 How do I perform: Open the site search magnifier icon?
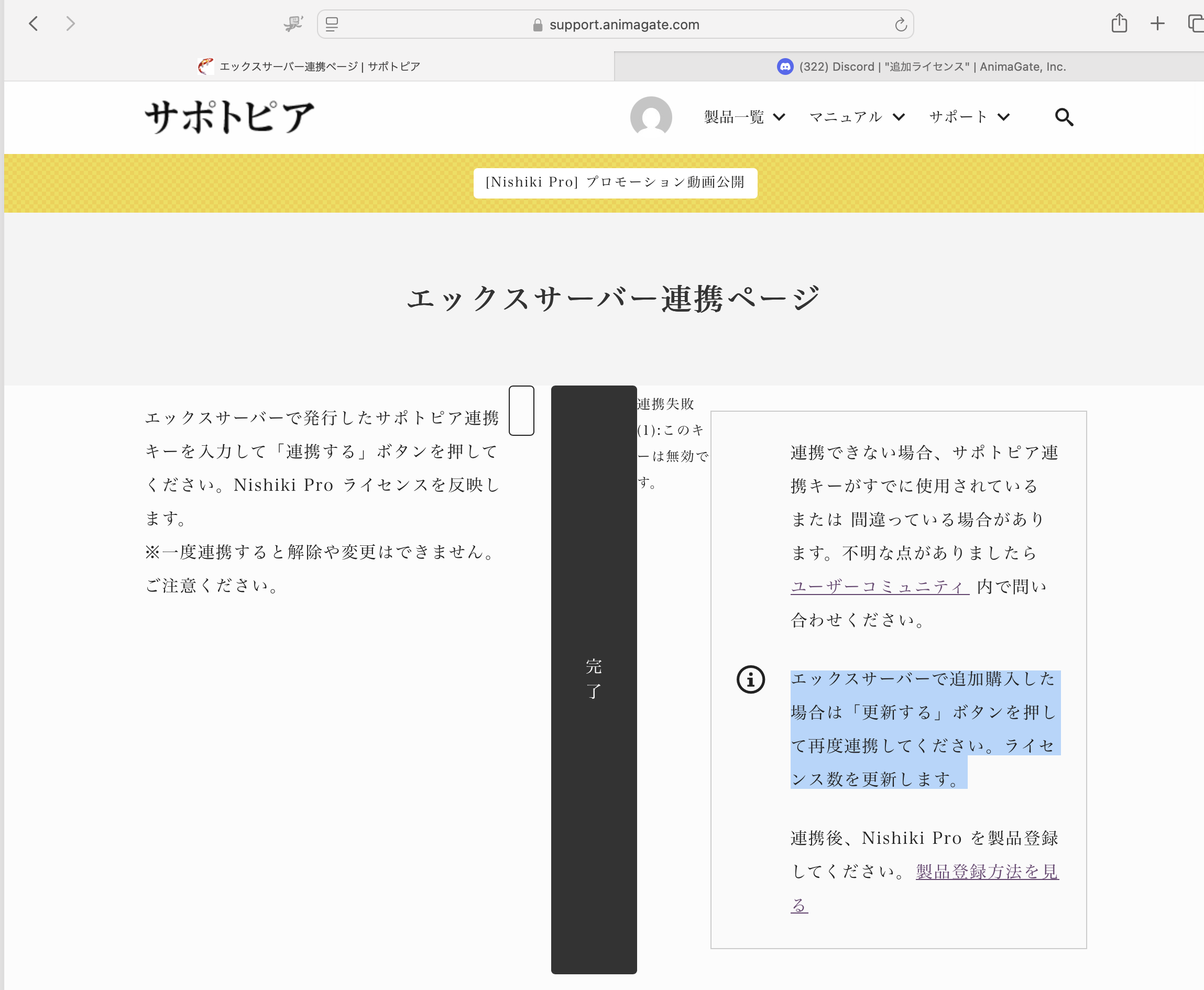coord(1064,117)
